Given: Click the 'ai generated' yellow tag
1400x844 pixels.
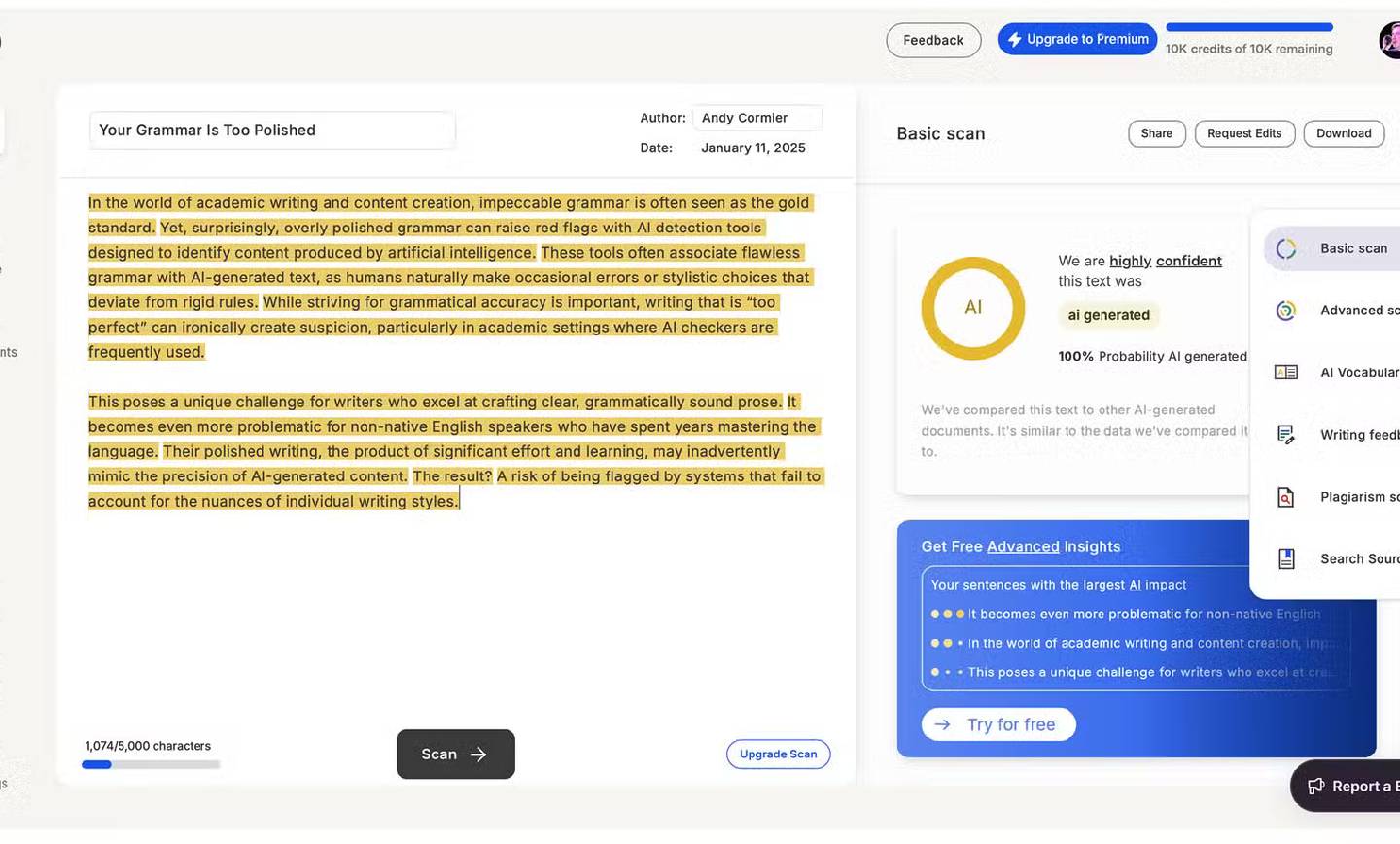Looking at the screenshot, I should [1108, 315].
